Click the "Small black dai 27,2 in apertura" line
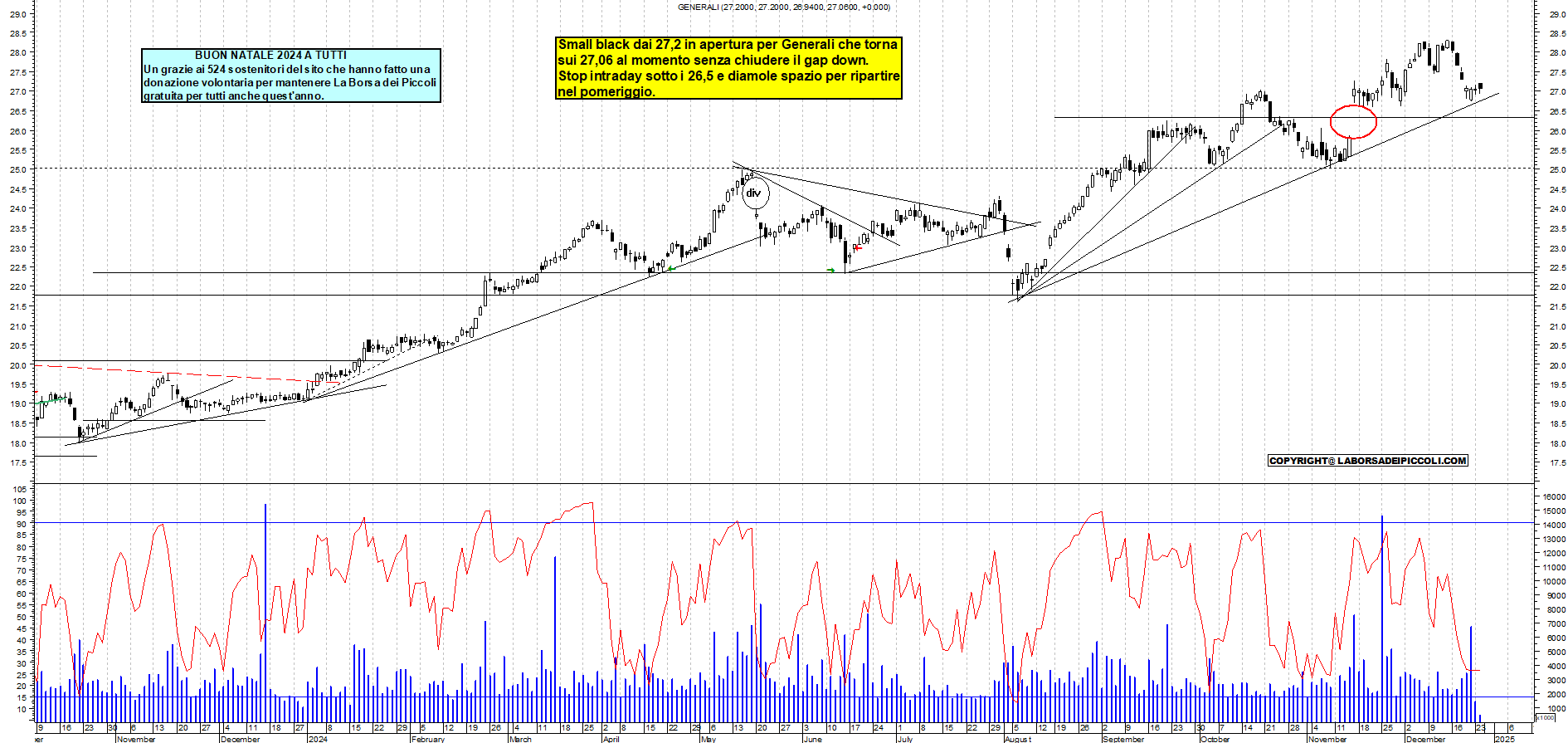This screenshot has height=743, width=1568. pos(728,45)
